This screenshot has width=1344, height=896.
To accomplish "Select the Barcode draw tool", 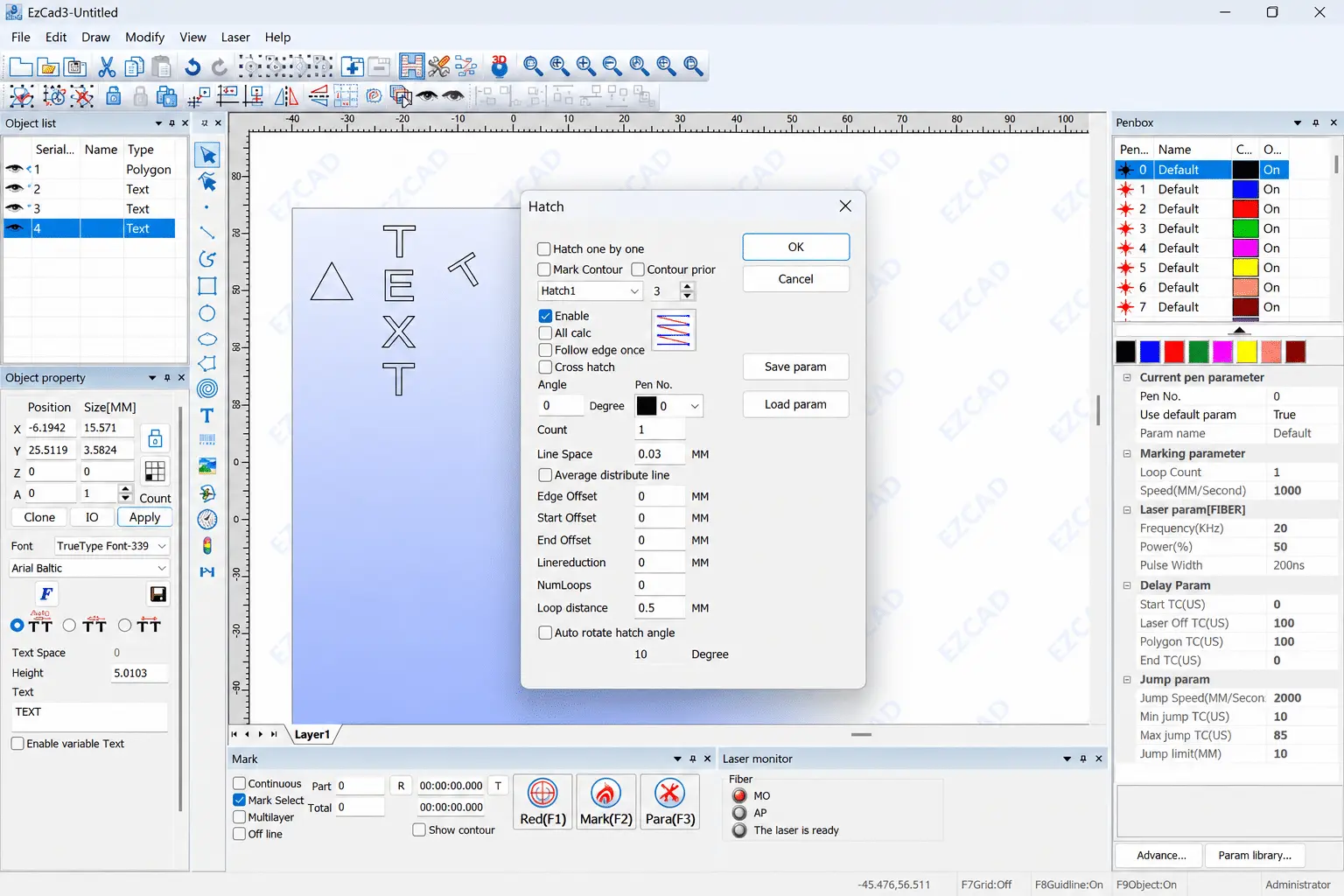I will pyautogui.click(x=207, y=440).
